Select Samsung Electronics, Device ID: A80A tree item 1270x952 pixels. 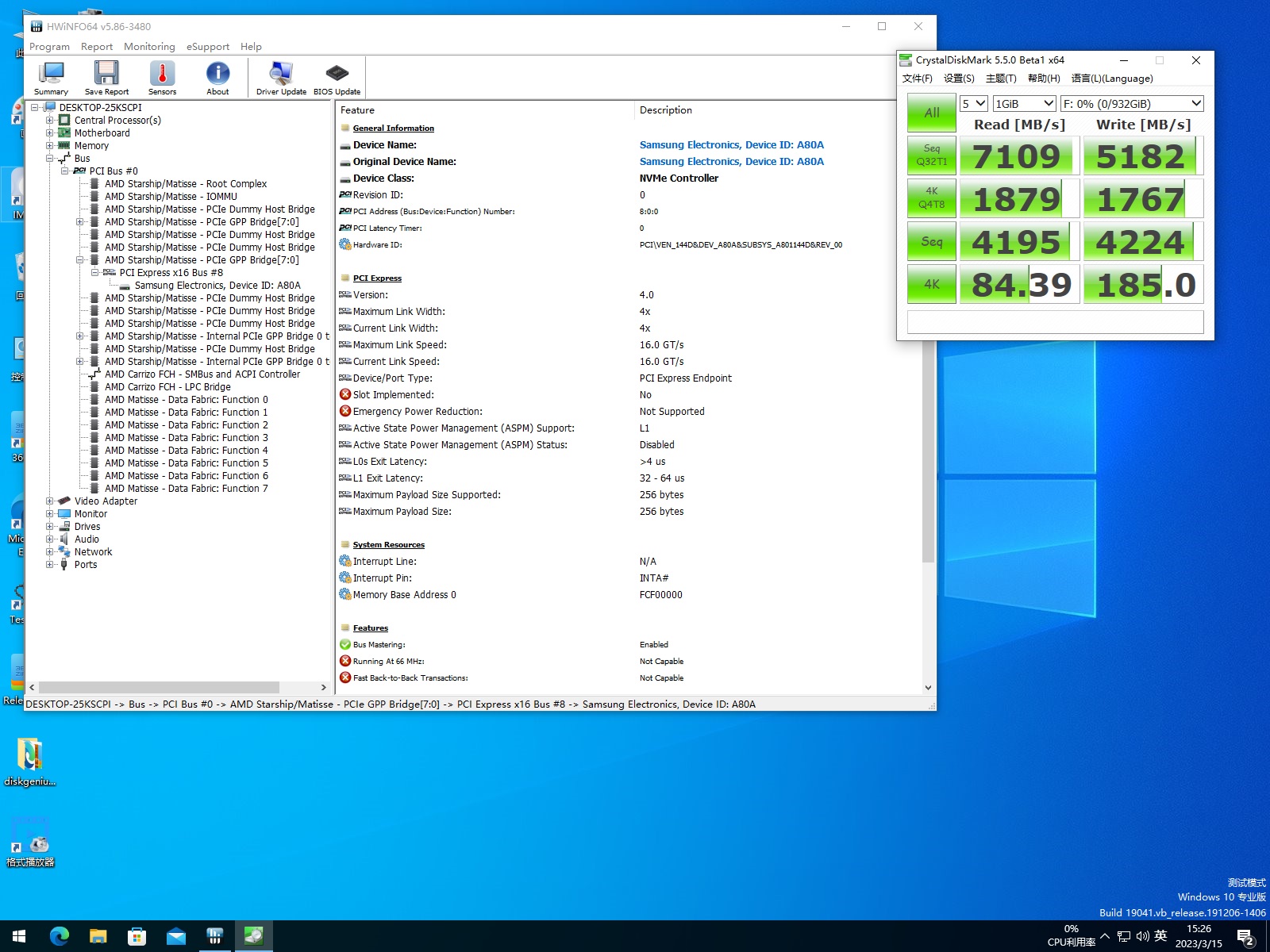click(217, 286)
